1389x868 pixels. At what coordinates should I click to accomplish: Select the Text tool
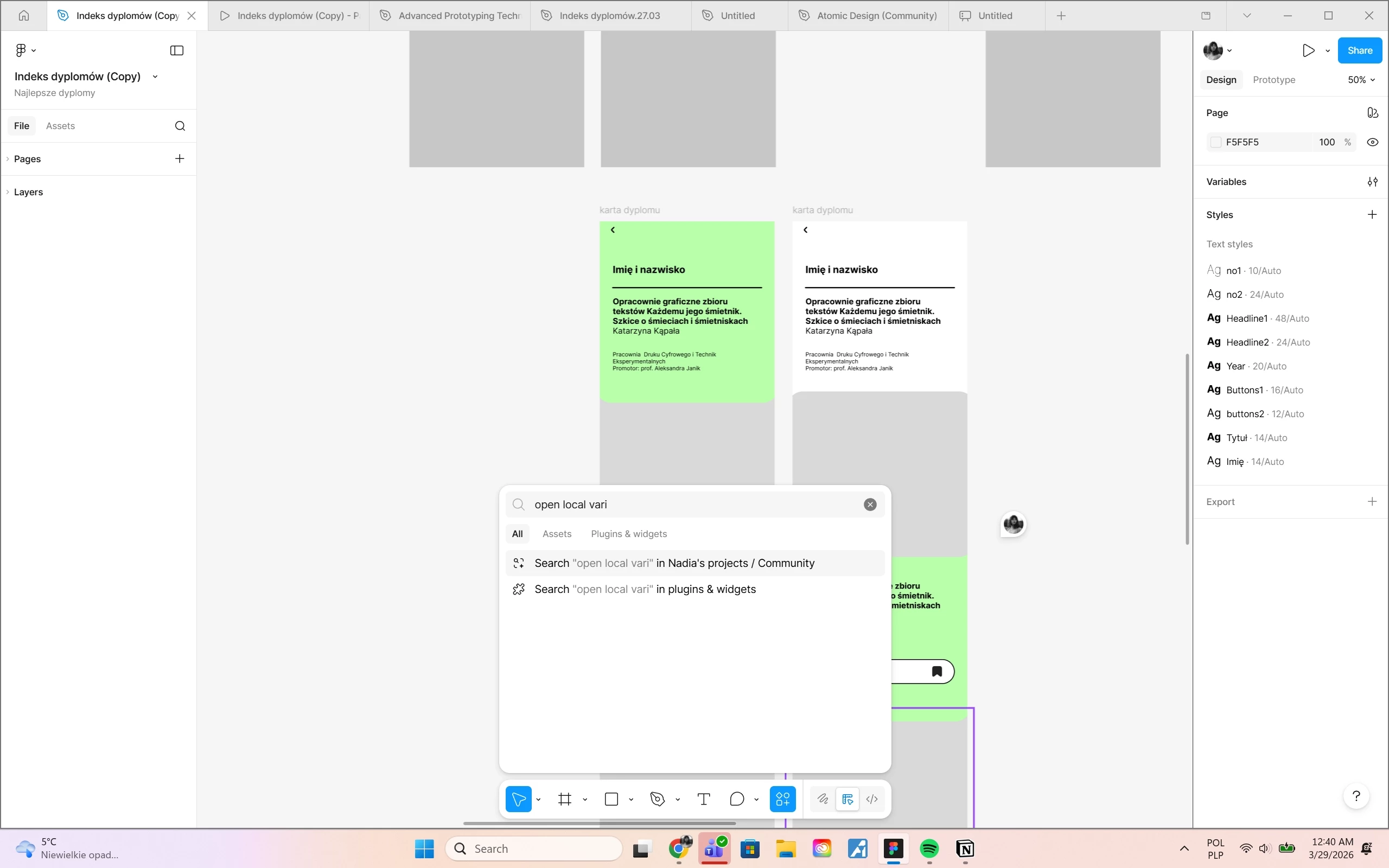click(704, 799)
